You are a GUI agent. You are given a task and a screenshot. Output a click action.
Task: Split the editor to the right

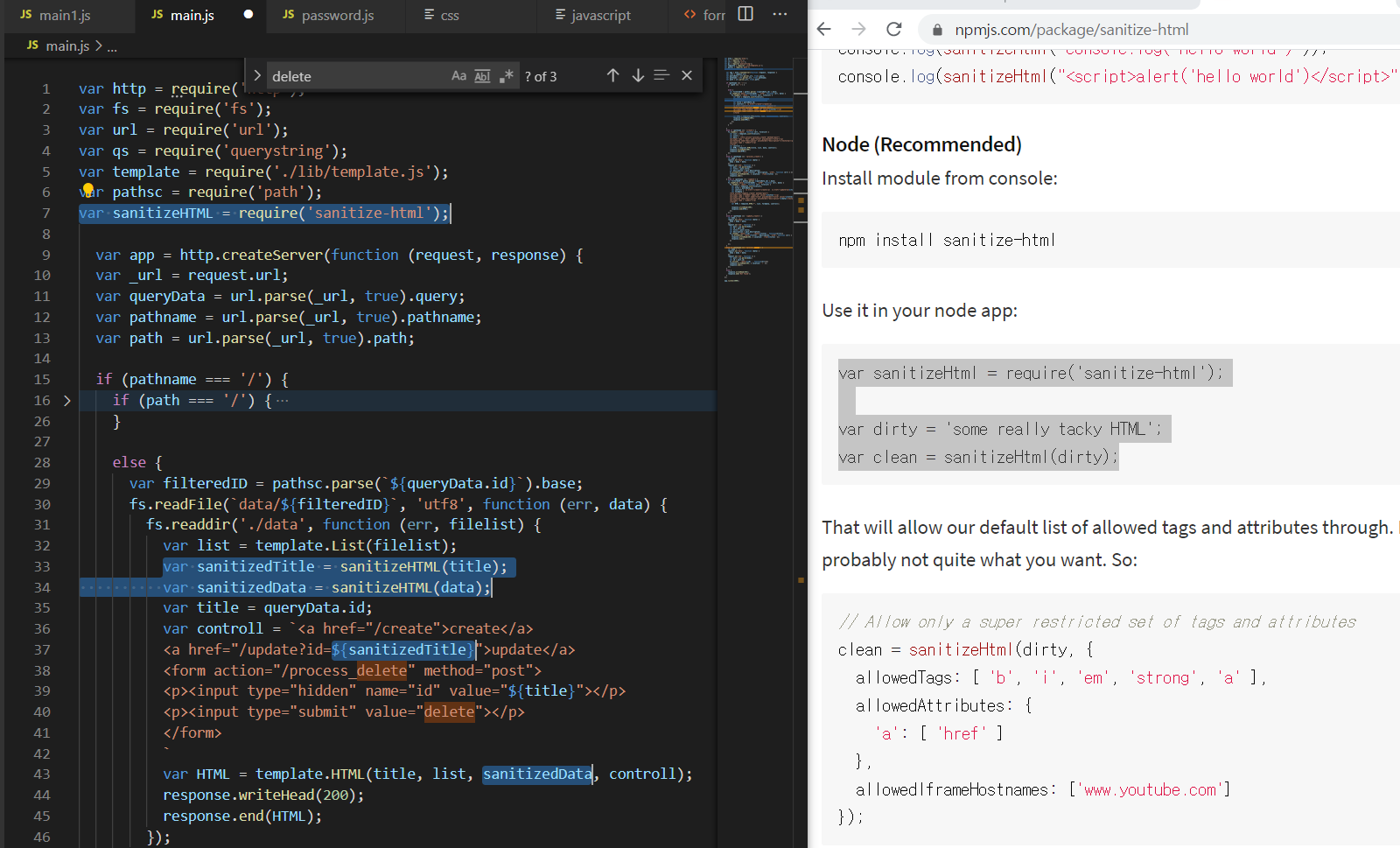tap(745, 14)
